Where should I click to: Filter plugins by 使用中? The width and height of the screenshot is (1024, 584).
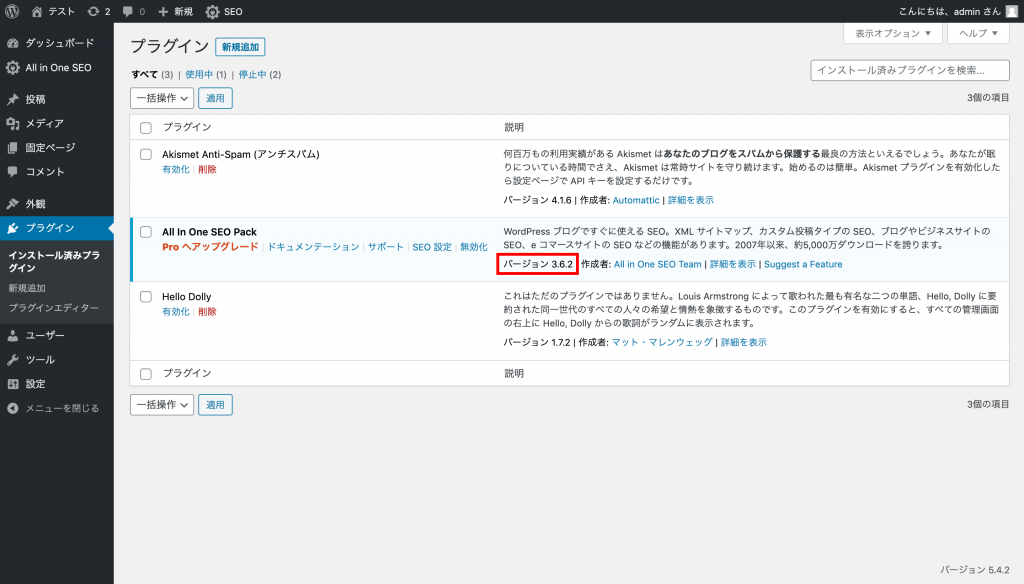199,74
